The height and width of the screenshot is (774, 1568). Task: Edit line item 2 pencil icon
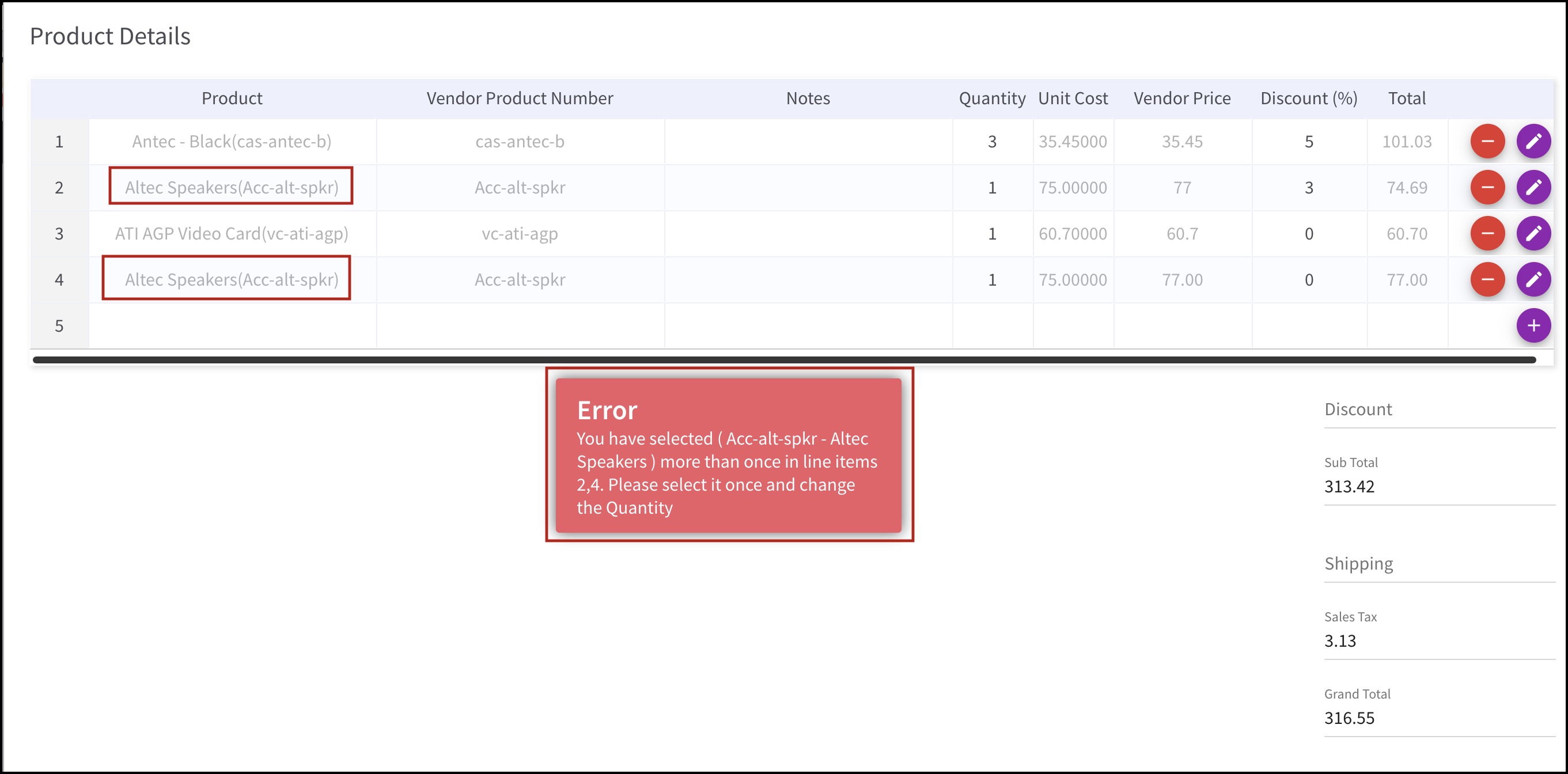(x=1533, y=187)
